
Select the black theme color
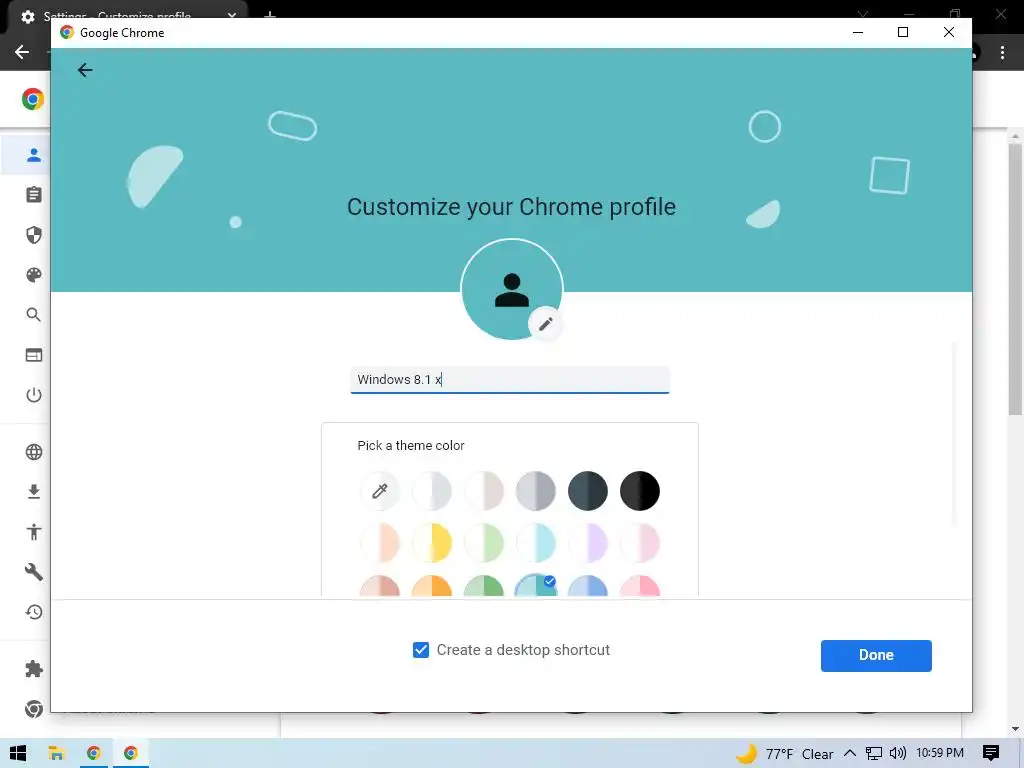(x=639, y=490)
